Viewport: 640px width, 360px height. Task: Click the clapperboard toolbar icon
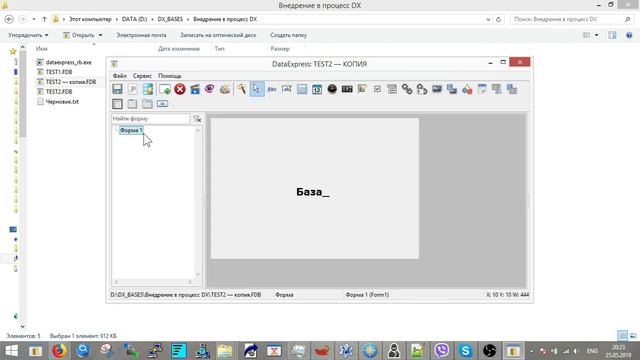click(x=195, y=89)
